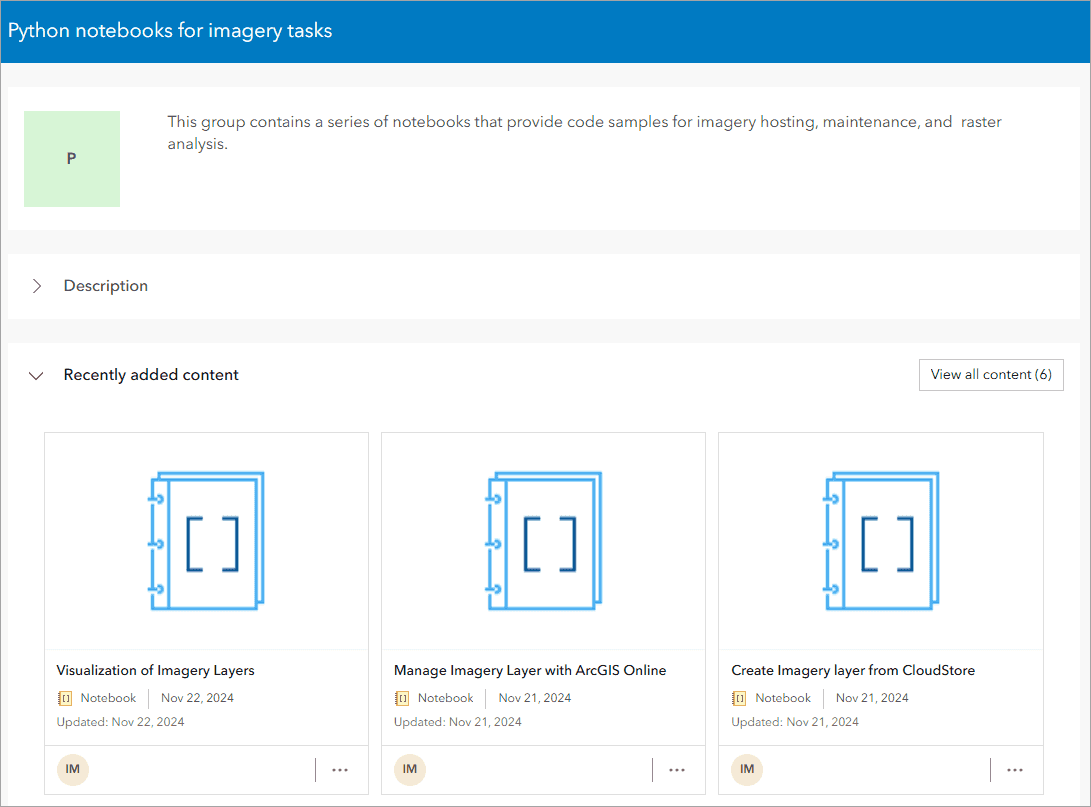Open the Visualization of Imagery Layers notebook
The width and height of the screenshot is (1091, 807).
click(x=155, y=670)
